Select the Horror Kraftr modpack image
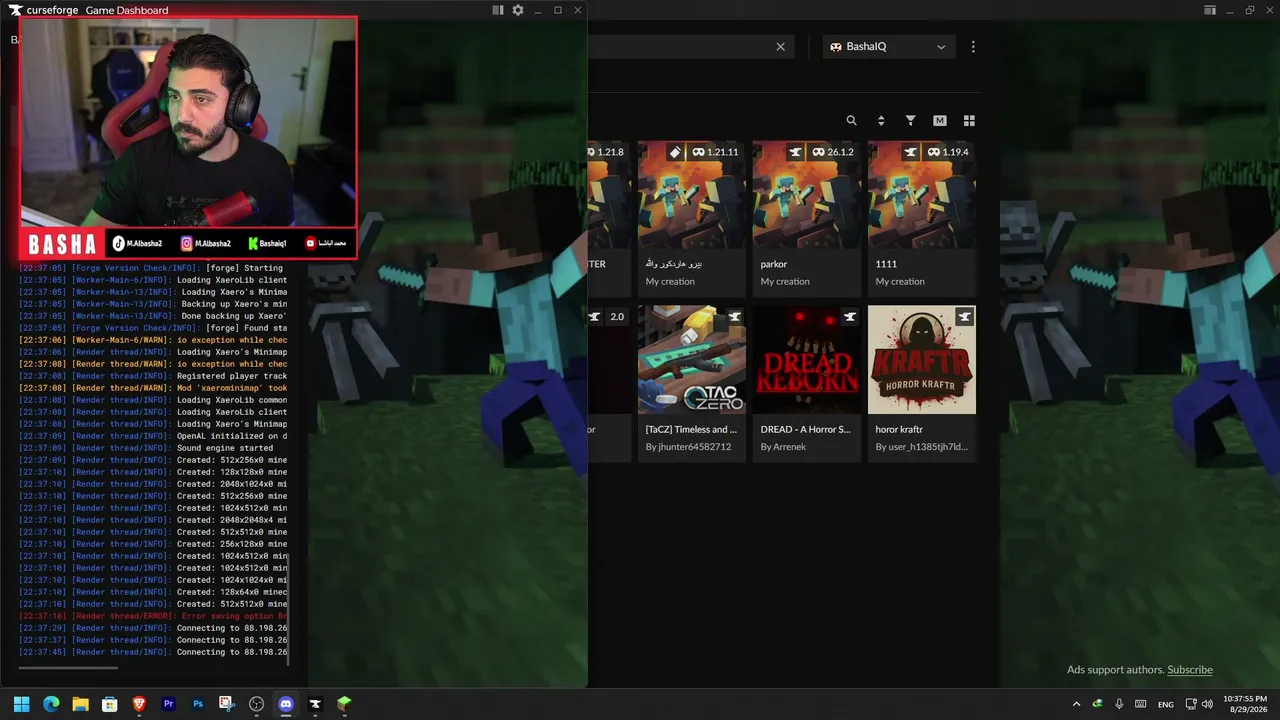1280x720 pixels. (x=921, y=360)
